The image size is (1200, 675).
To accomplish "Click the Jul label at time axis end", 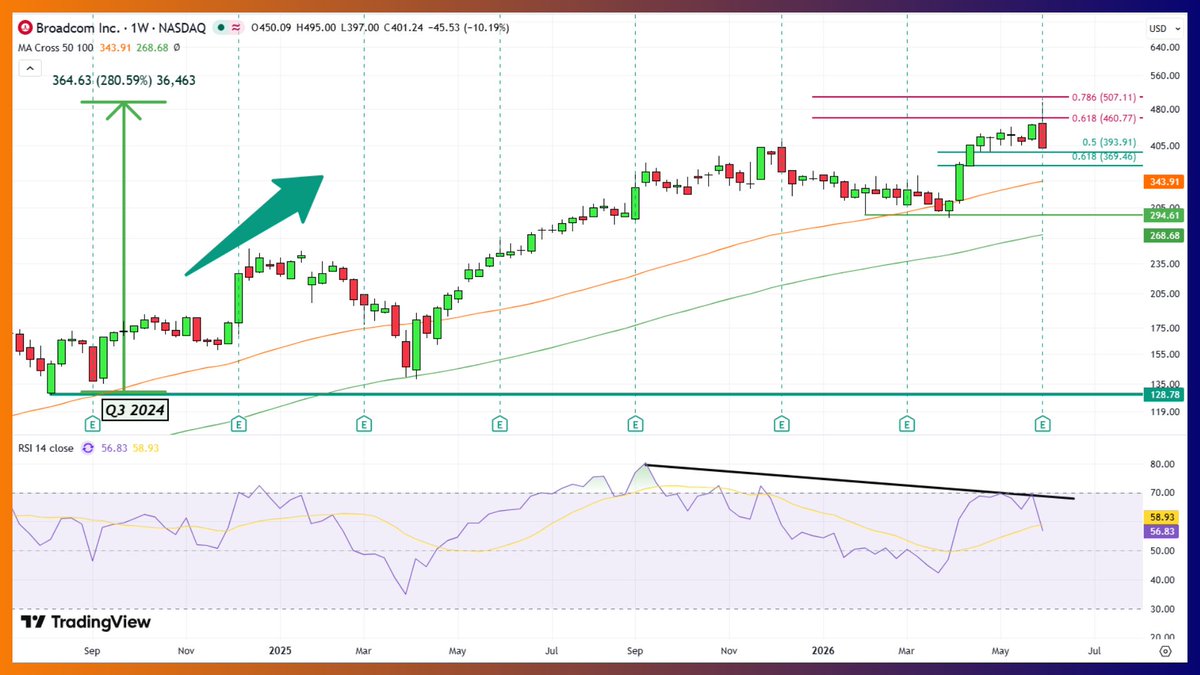I will click(1094, 650).
